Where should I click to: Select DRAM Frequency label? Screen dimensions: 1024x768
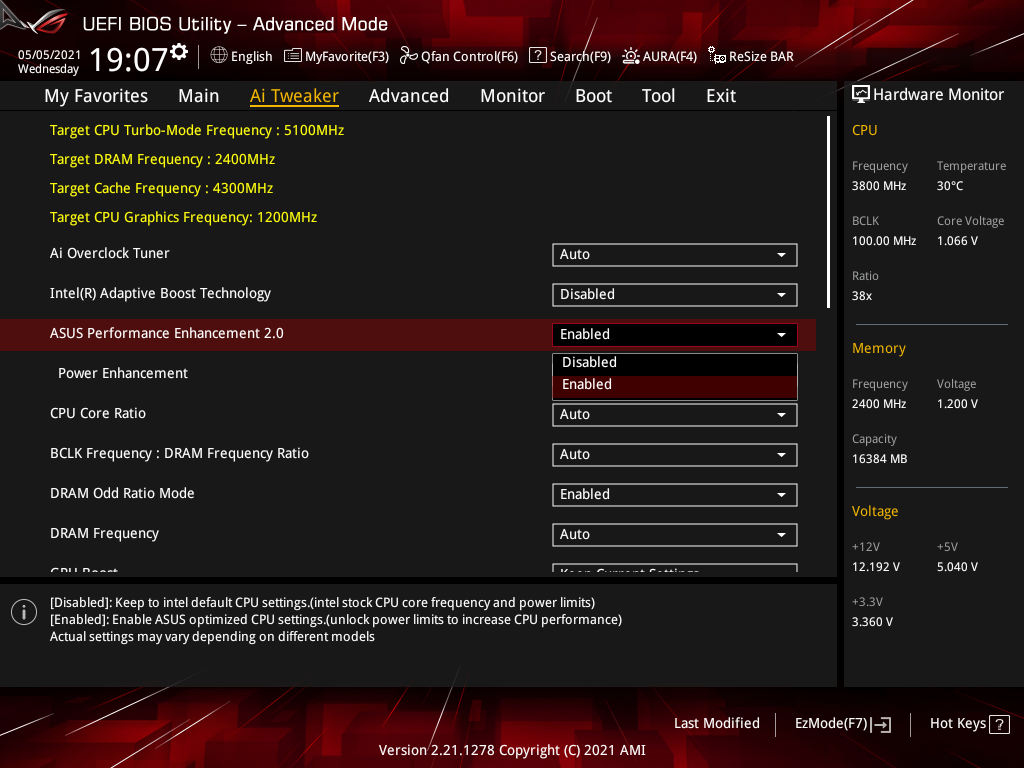click(104, 534)
